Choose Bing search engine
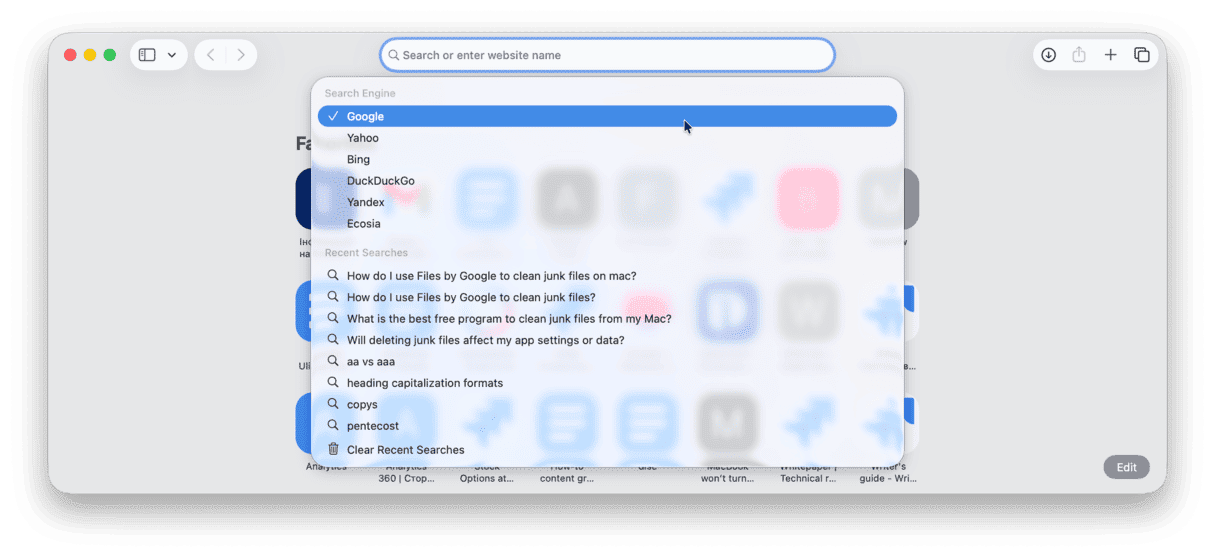 [607, 159]
